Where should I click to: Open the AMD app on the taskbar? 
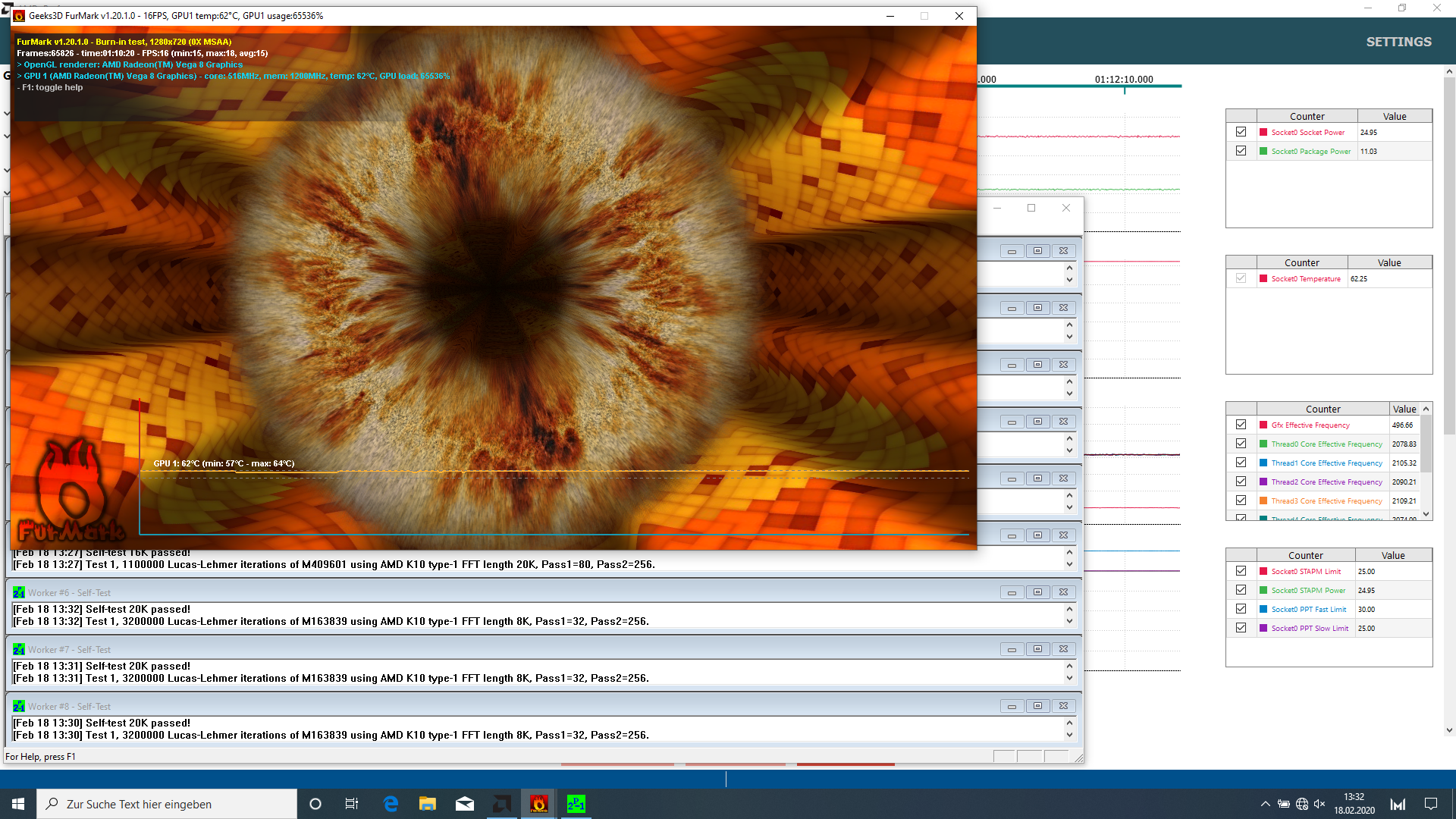502,804
